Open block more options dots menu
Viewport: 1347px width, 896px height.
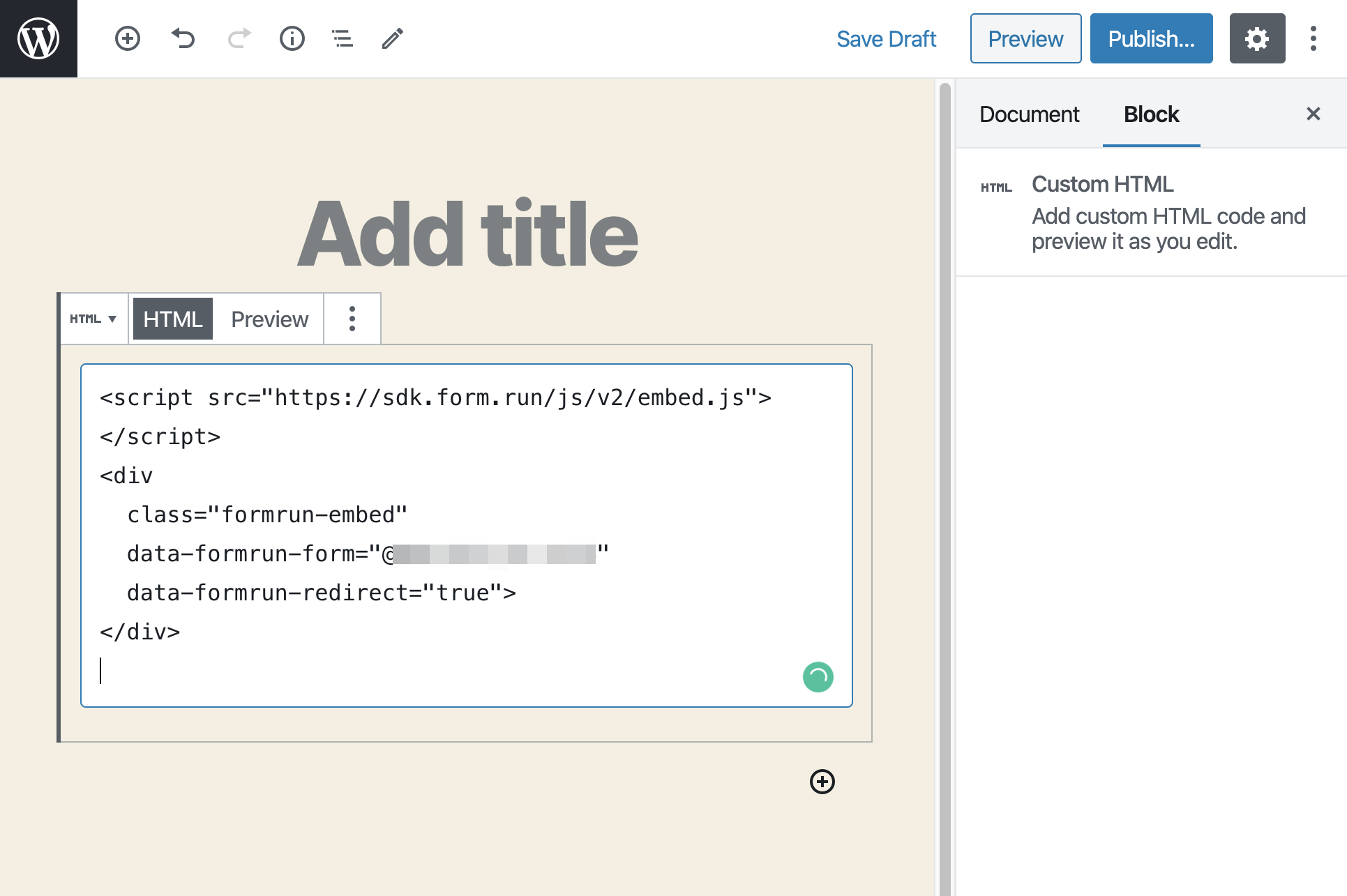352,319
